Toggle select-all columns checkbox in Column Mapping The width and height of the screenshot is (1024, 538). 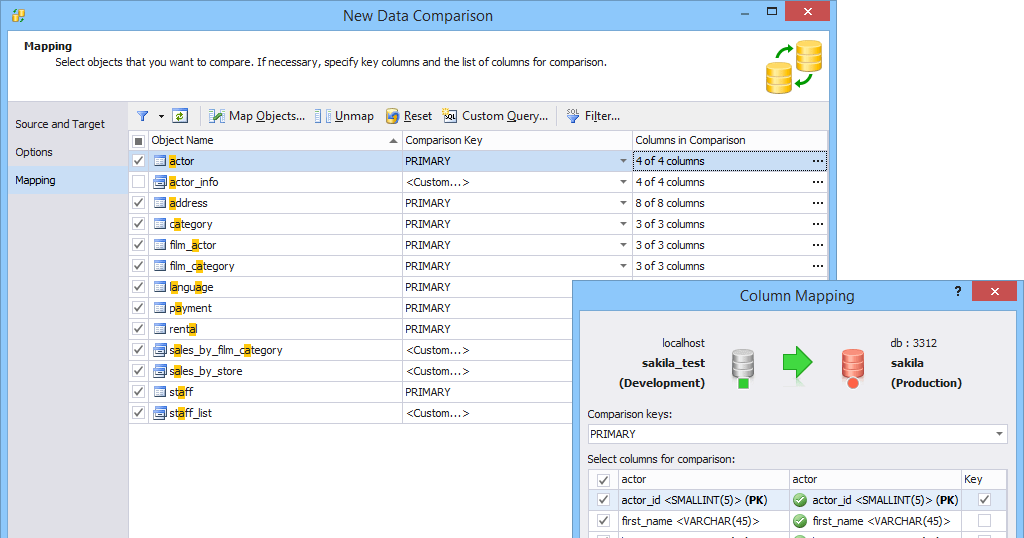[603, 480]
